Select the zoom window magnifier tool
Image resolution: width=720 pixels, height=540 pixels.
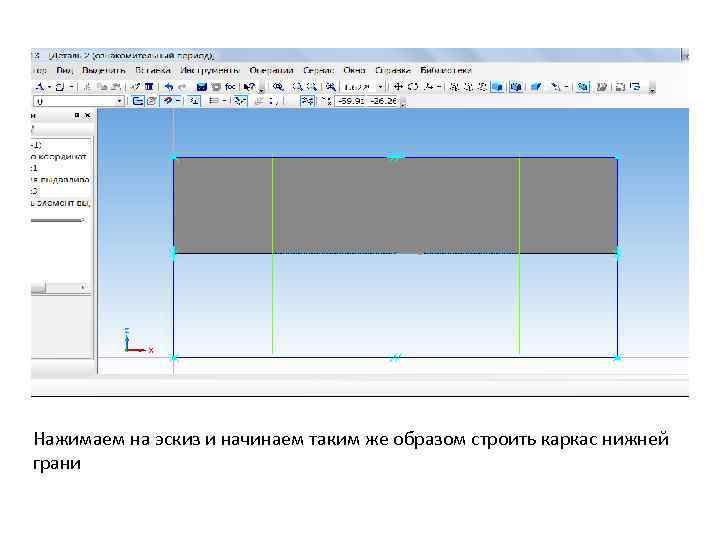(x=278, y=86)
